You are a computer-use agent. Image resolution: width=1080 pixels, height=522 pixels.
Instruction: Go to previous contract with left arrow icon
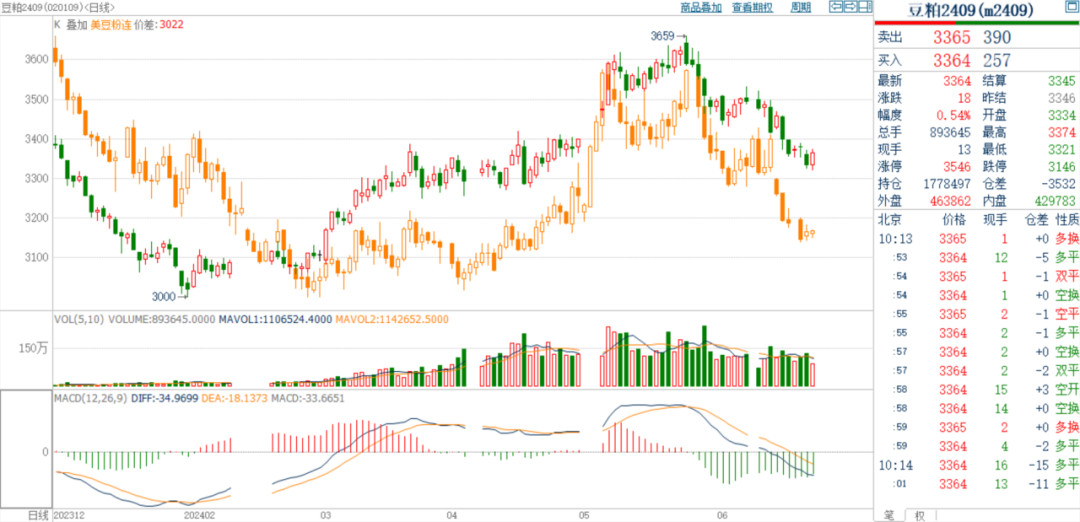(835, 8)
